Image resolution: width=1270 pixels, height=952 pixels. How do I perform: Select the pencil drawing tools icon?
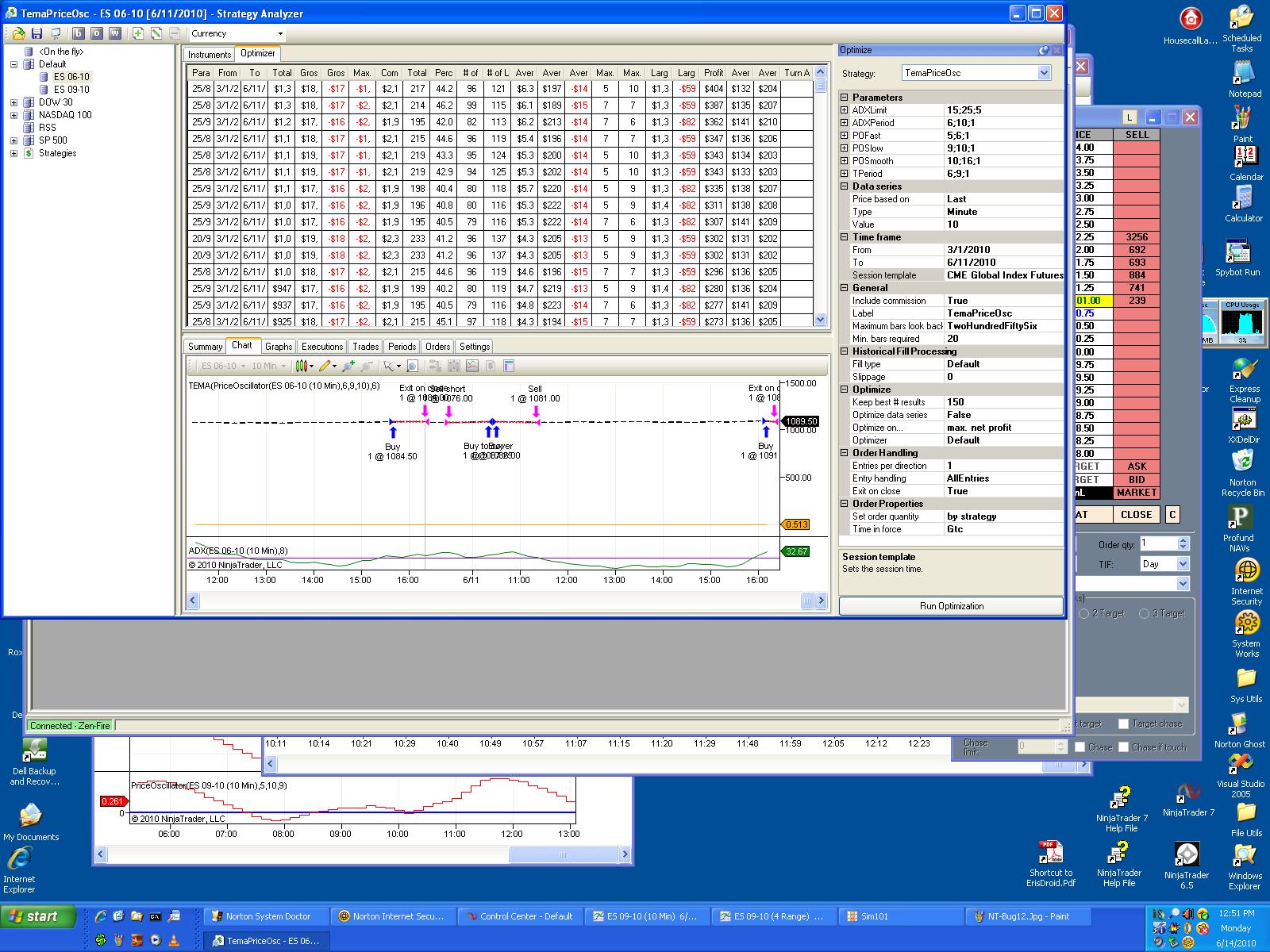coord(325,366)
